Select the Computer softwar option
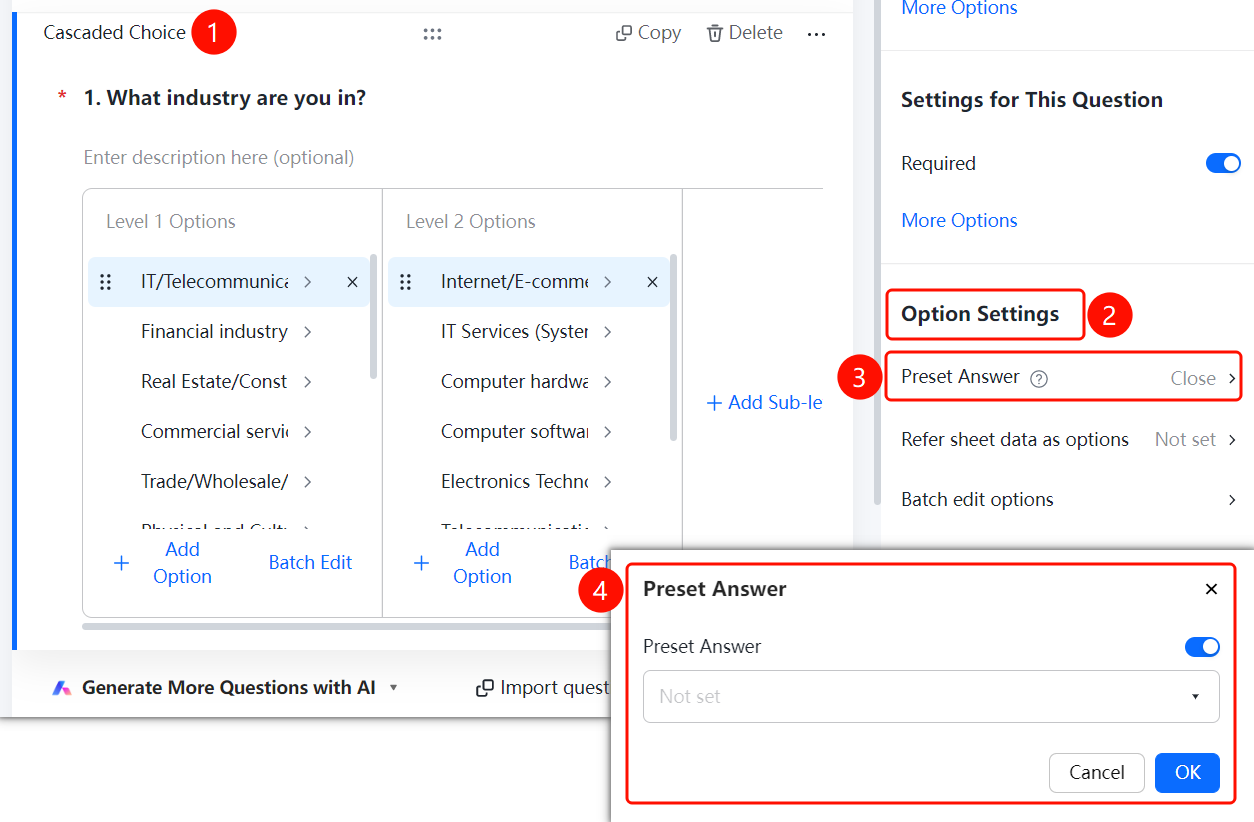Screen dimensions: 1254x822 click(514, 432)
